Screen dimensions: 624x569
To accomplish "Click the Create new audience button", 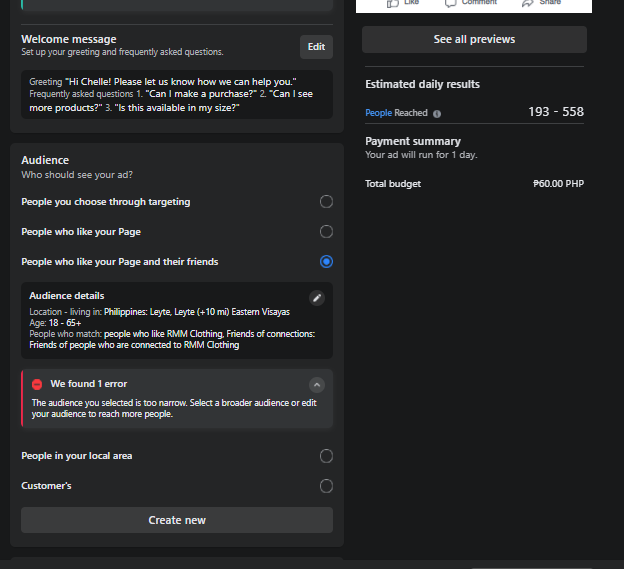I will pos(177,520).
